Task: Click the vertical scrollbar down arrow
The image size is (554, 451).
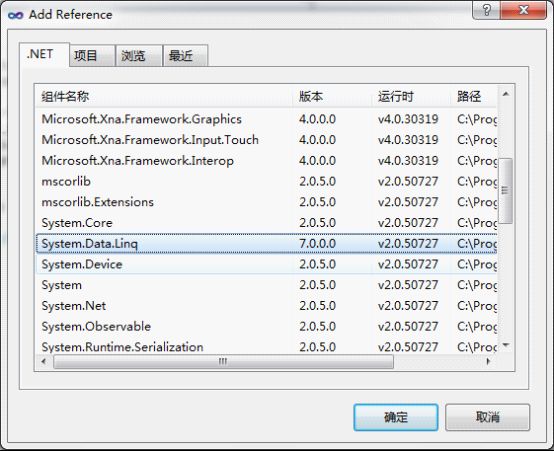Action: (506, 345)
